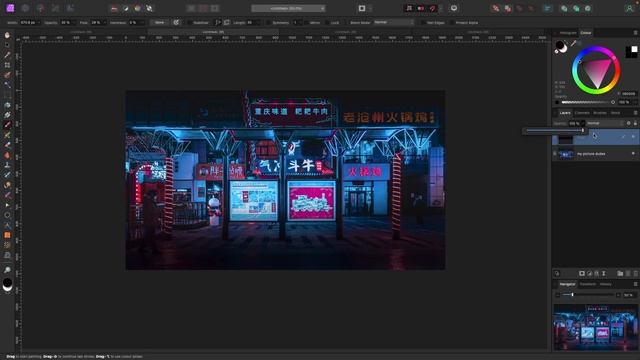Click the colour swatch at the tool panel bottom
The width and height of the screenshot is (640, 360).
tap(7, 282)
